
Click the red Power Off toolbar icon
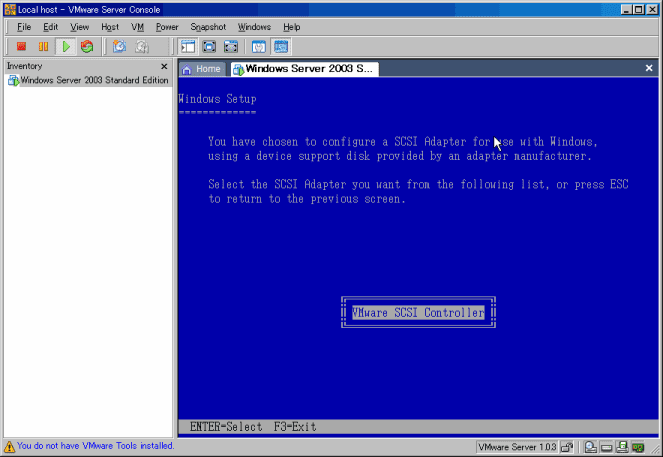tap(21, 47)
